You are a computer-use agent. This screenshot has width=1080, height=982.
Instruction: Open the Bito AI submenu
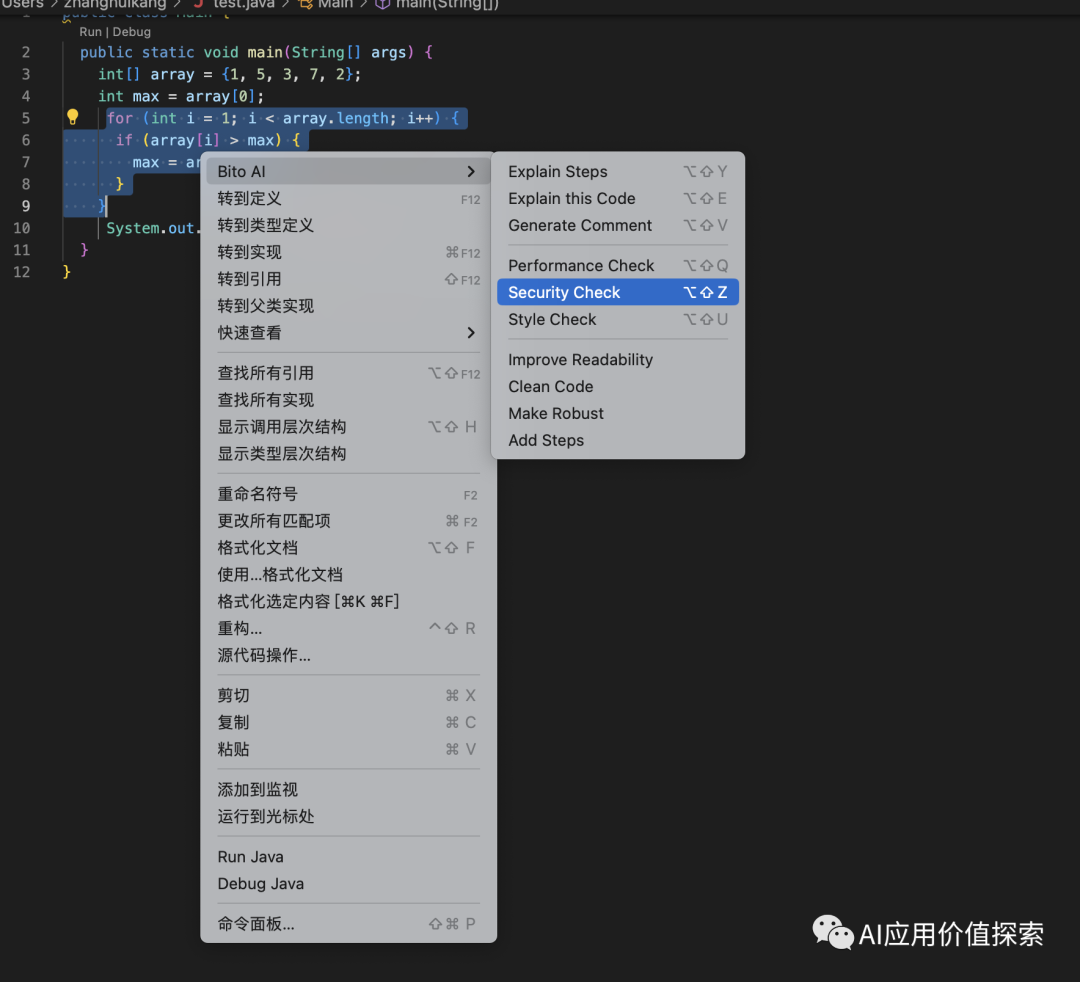[x=348, y=171]
